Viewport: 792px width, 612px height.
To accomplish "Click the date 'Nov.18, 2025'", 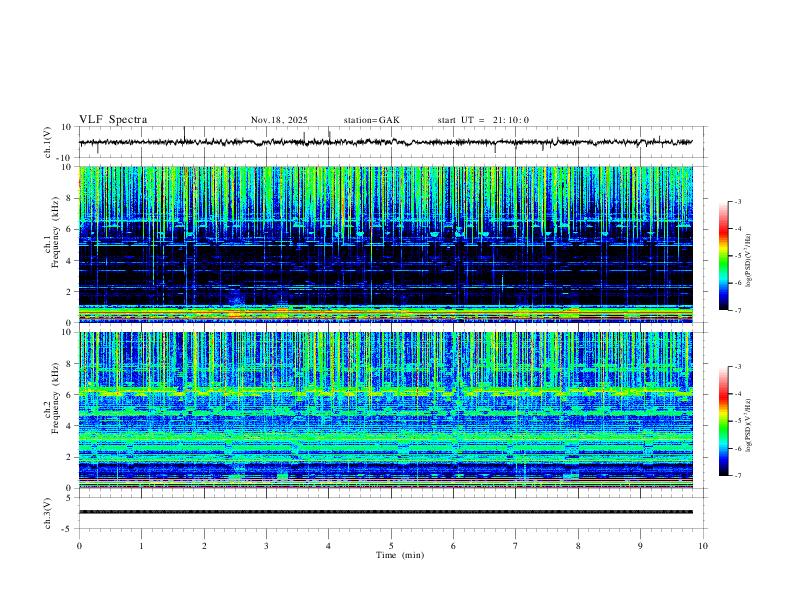I will [x=279, y=120].
